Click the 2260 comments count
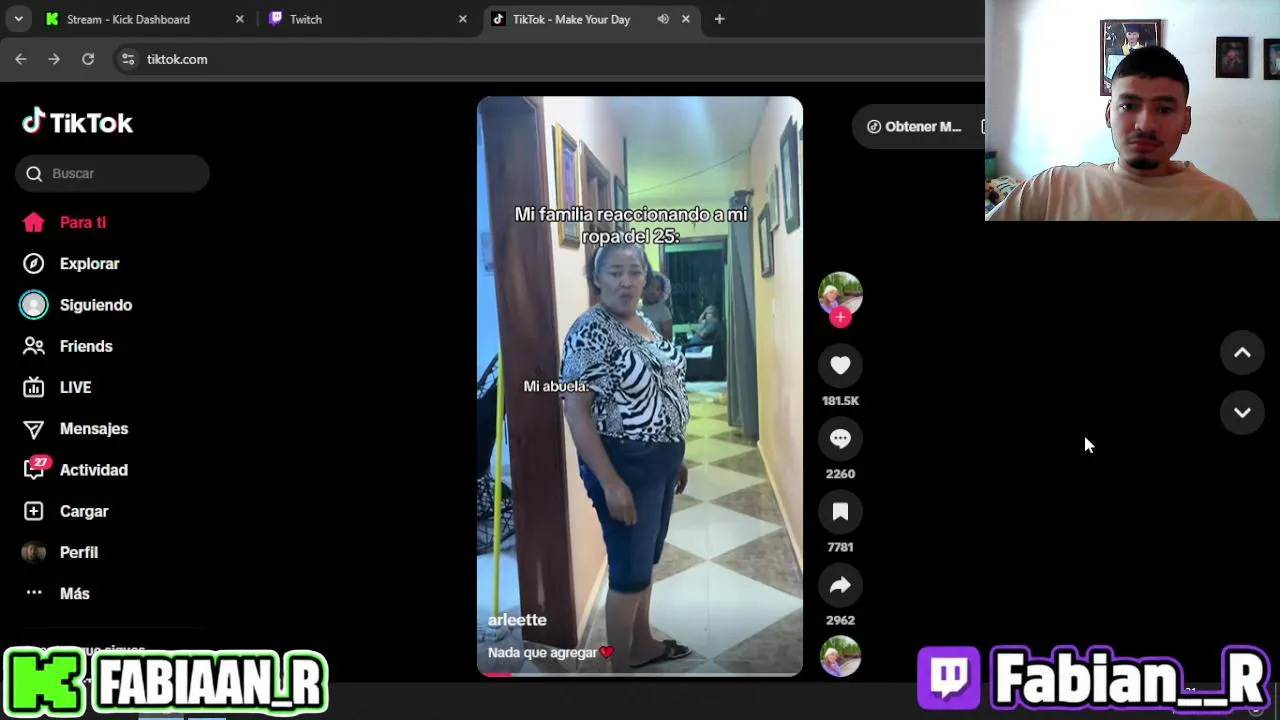 (x=840, y=474)
